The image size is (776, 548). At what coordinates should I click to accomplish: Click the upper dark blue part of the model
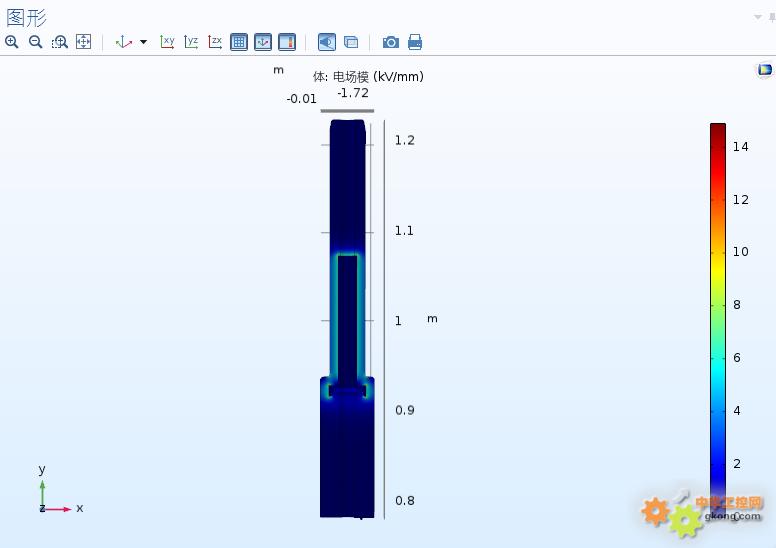coord(348,186)
